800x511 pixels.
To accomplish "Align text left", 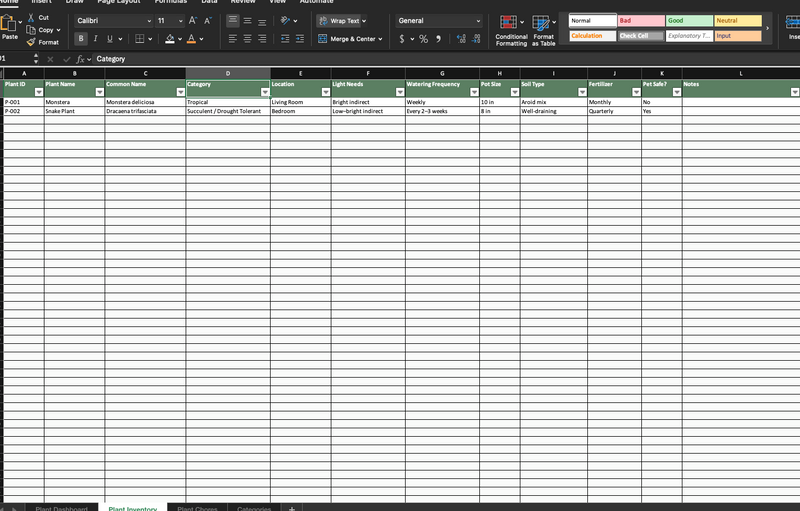I will click(x=233, y=39).
